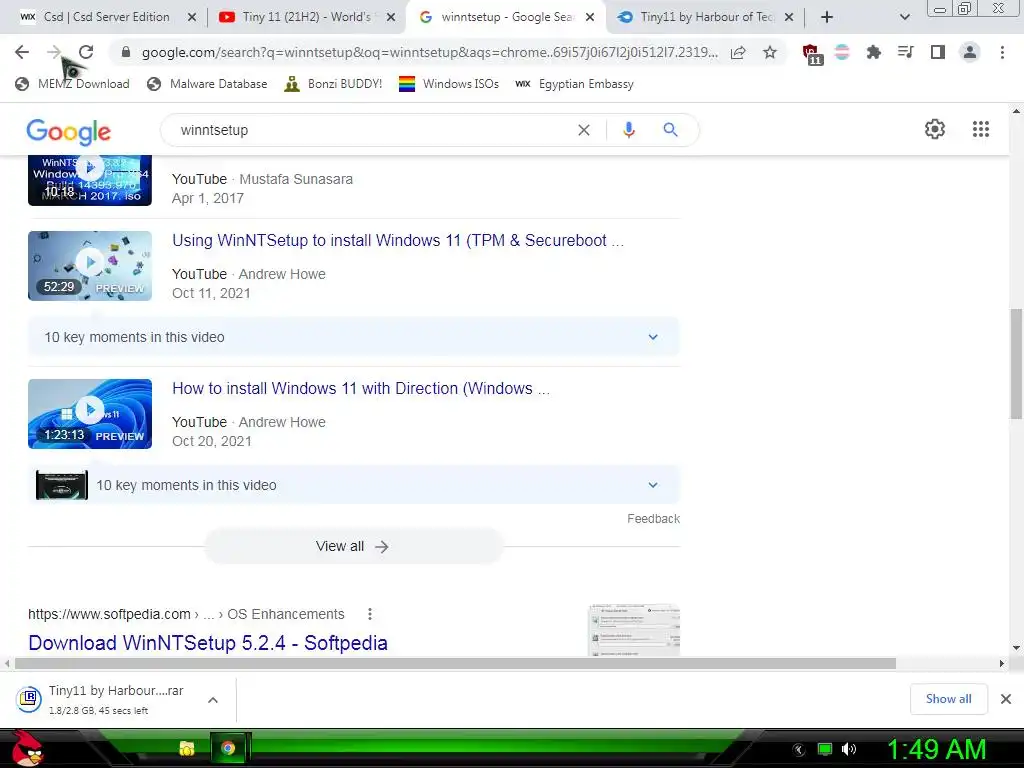This screenshot has width=1024, height=768.
Task: Play the 1:23:13 video thumbnail
Action: [89, 414]
